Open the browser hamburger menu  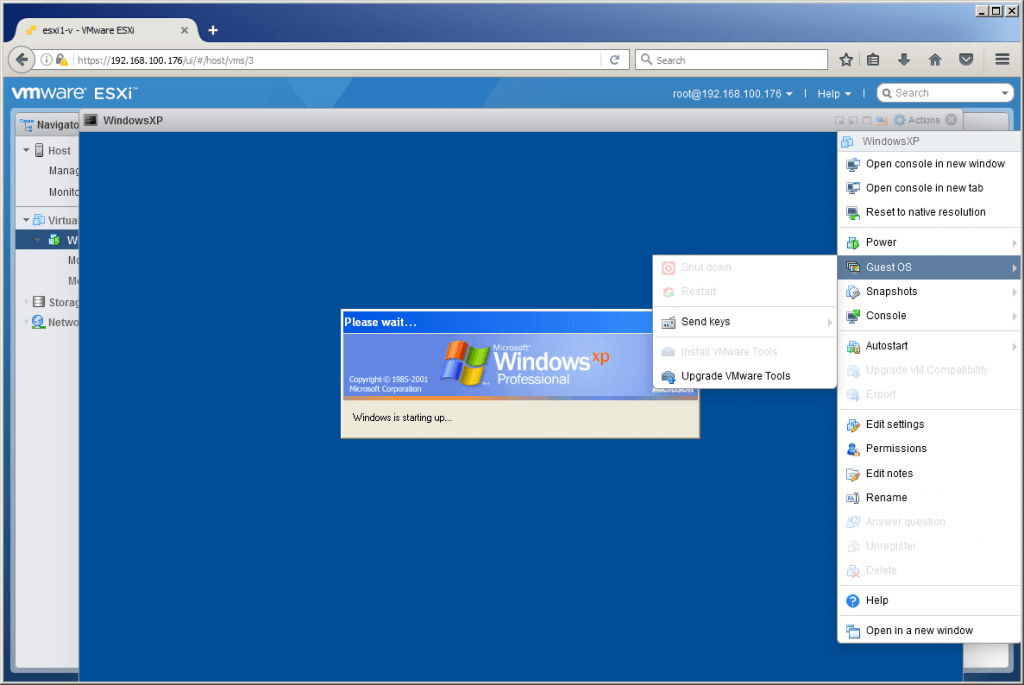pyautogui.click(x=1002, y=59)
